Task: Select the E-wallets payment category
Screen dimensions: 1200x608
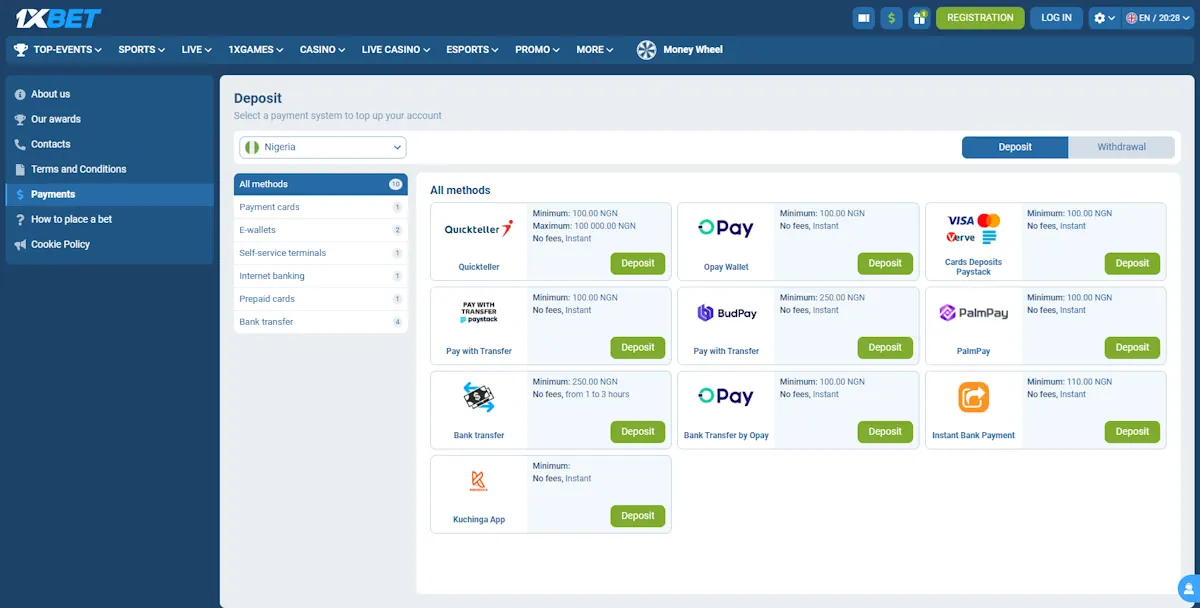Action: click(260, 229)
